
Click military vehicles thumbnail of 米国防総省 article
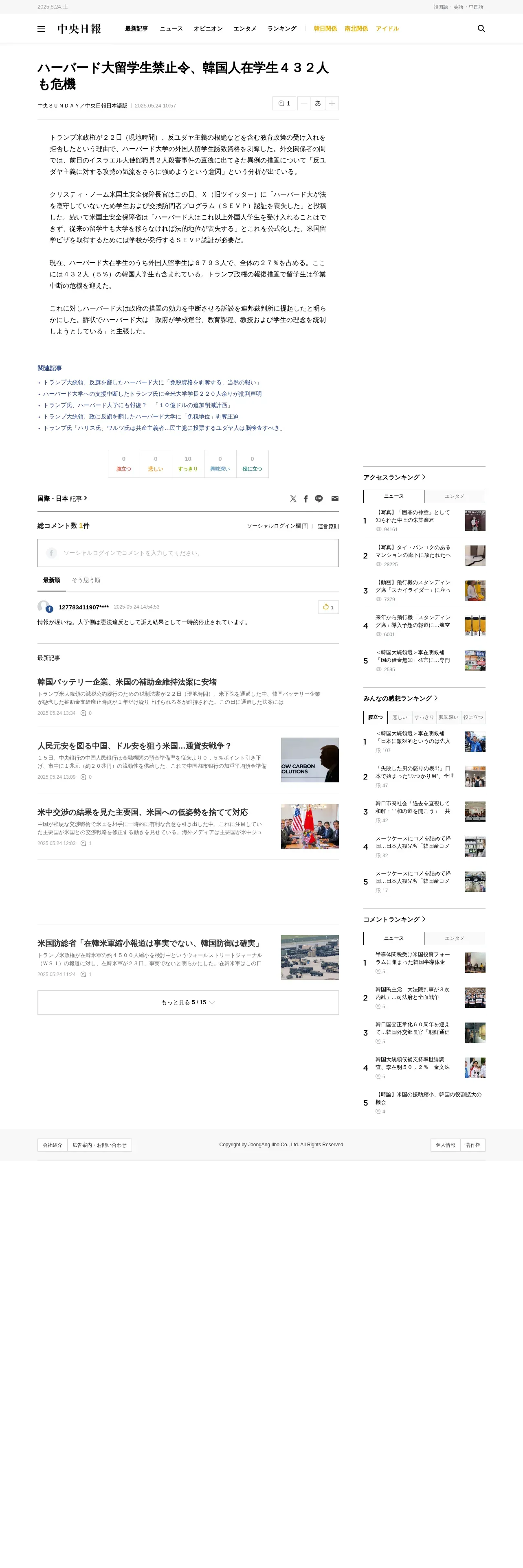[310, 957]
